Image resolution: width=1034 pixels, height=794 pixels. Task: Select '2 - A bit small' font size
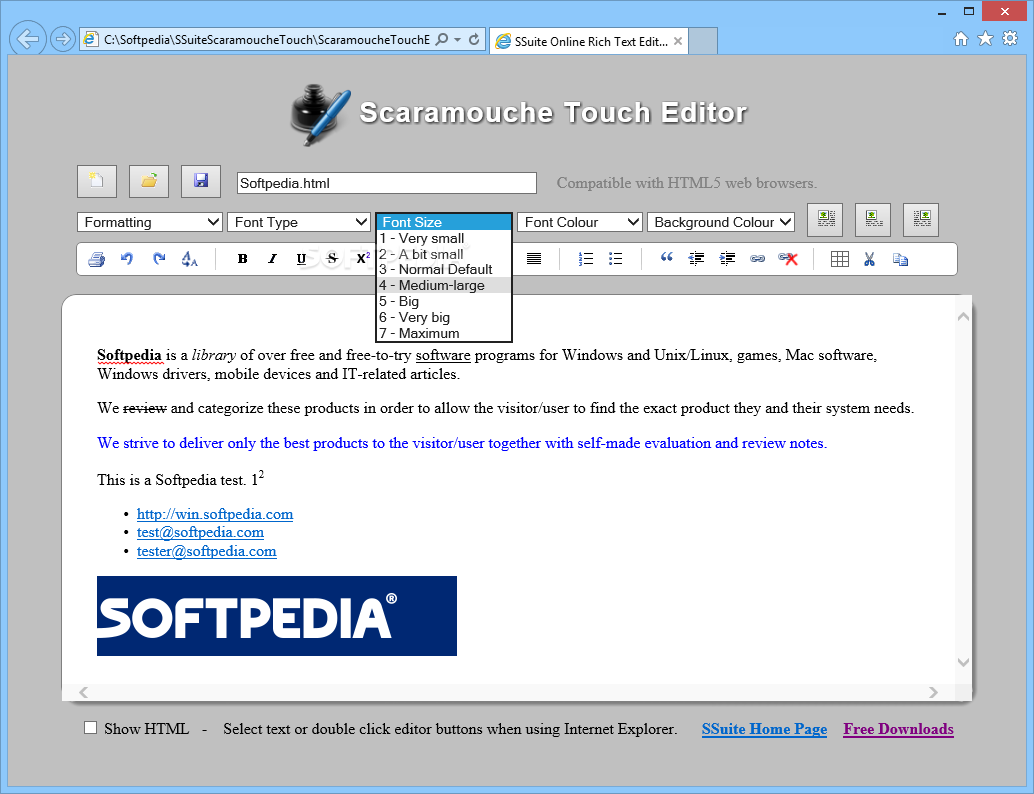[444, 254]
